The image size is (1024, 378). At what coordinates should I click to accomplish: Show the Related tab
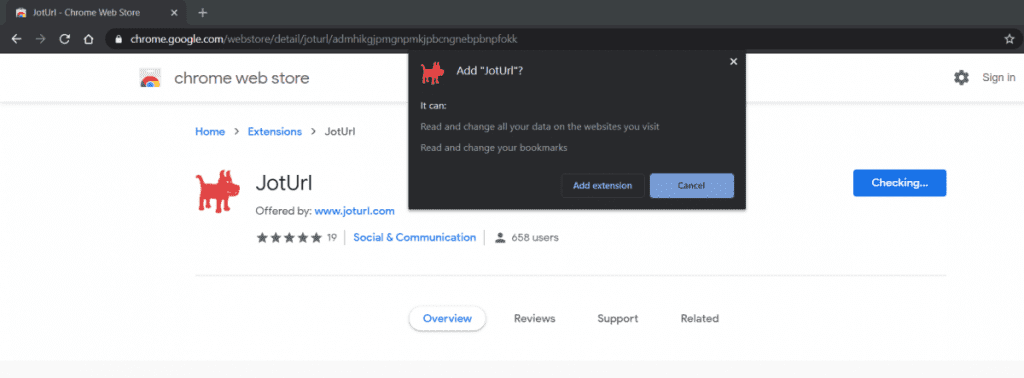coord(699,319)
